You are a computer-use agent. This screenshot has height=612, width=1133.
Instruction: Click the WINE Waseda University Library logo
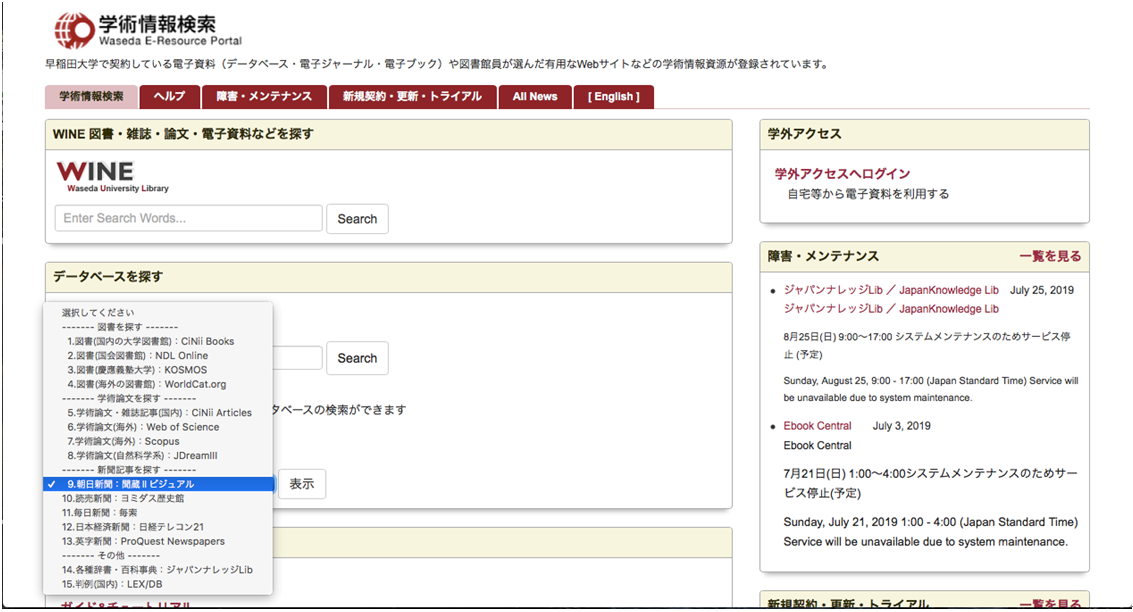[x=113, y=177]
